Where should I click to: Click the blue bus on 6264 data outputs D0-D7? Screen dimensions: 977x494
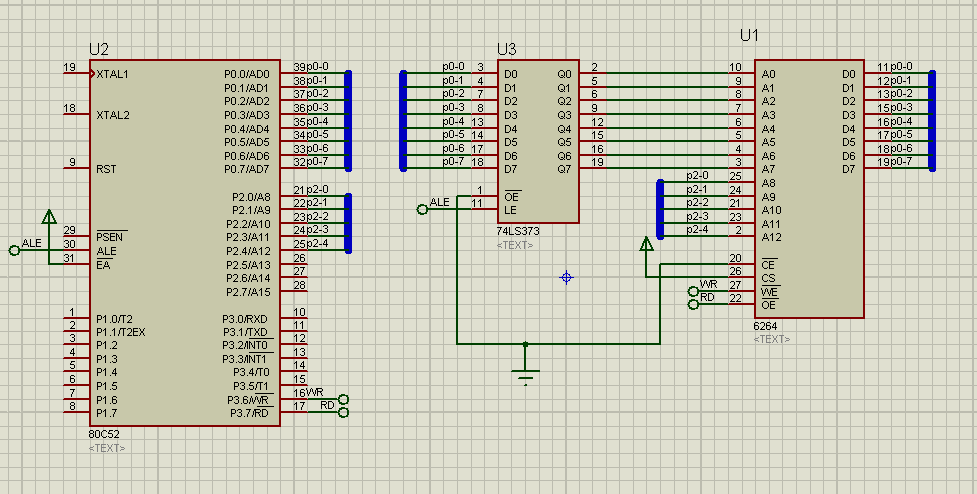[x=931, y=120]
